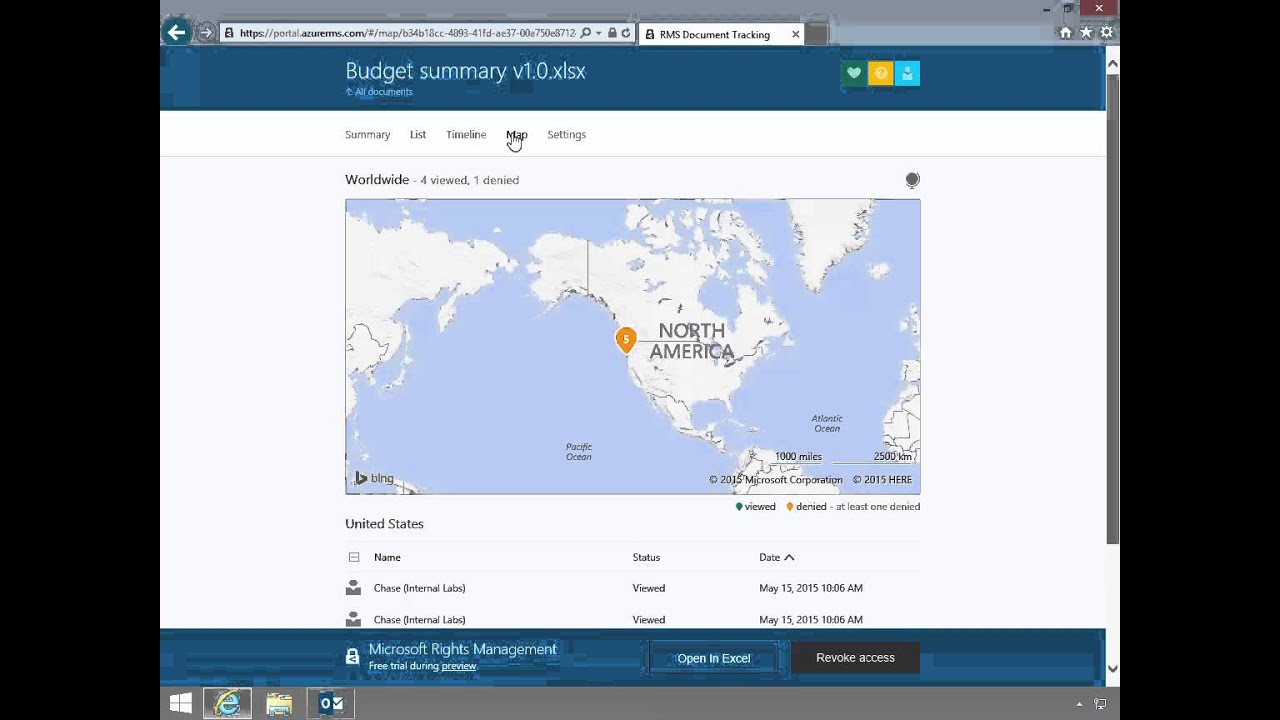This screenshot has height=720, width=1280.
Task: Select Viewed status in first Chase row
Action: tap(648, 588)
